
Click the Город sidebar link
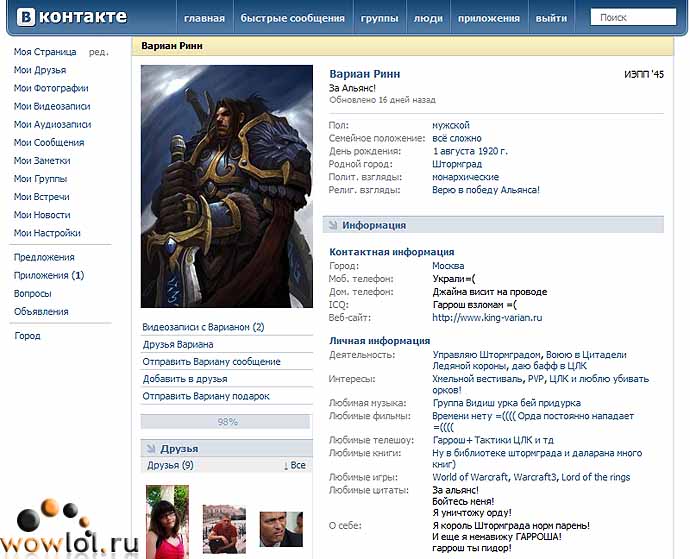click(x=27, y=335)
